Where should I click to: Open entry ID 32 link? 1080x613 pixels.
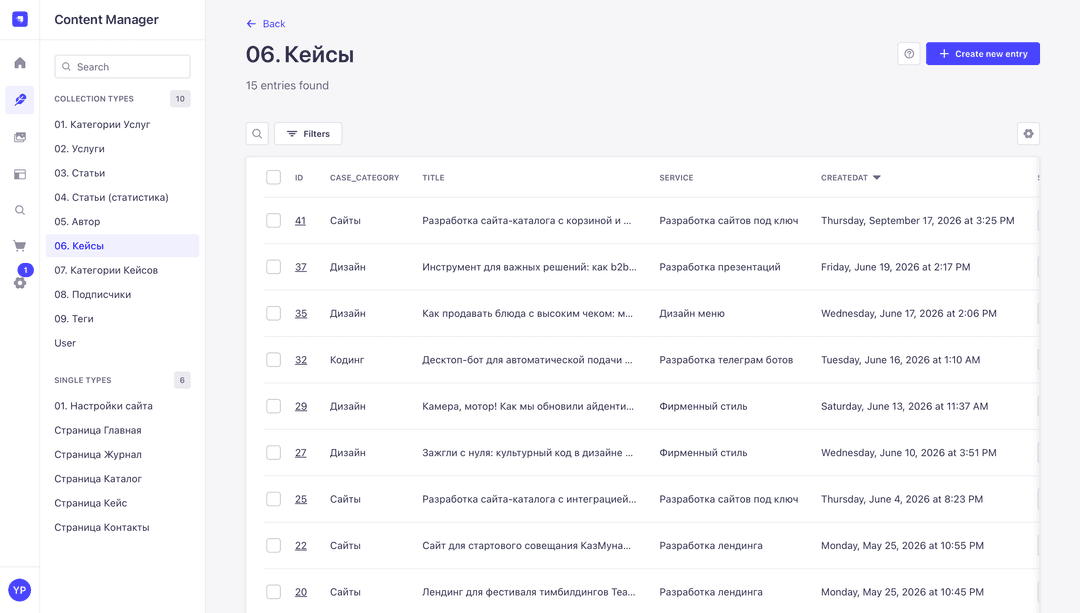click(301, 360)
